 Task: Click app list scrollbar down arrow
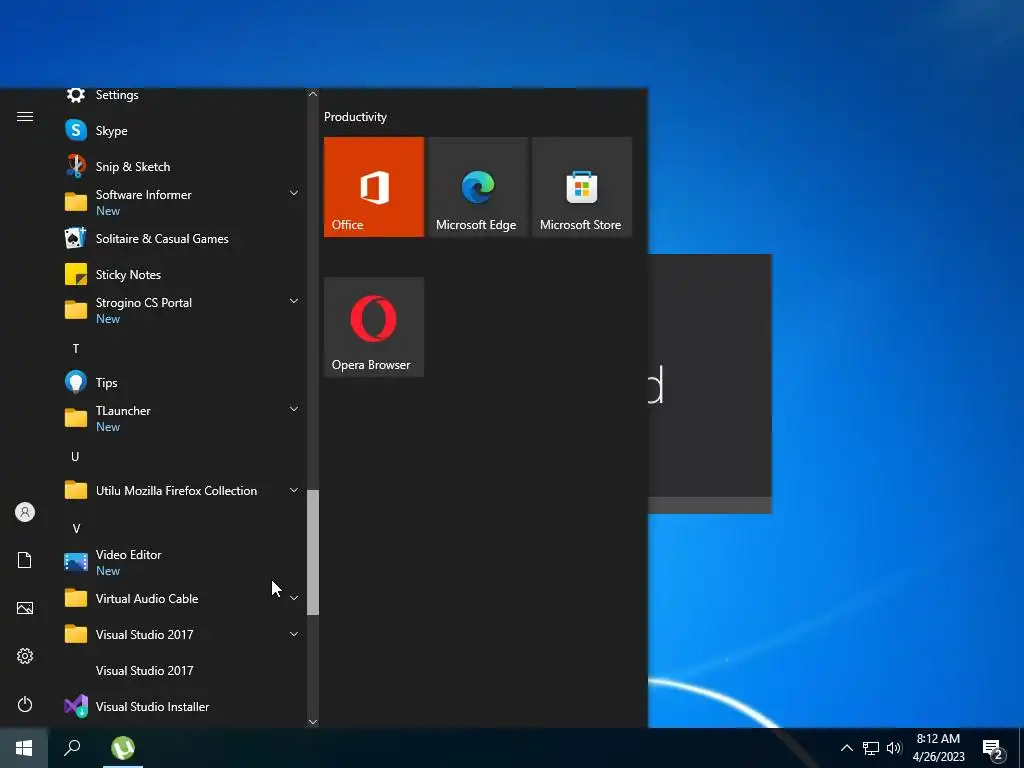pos(313,722)
